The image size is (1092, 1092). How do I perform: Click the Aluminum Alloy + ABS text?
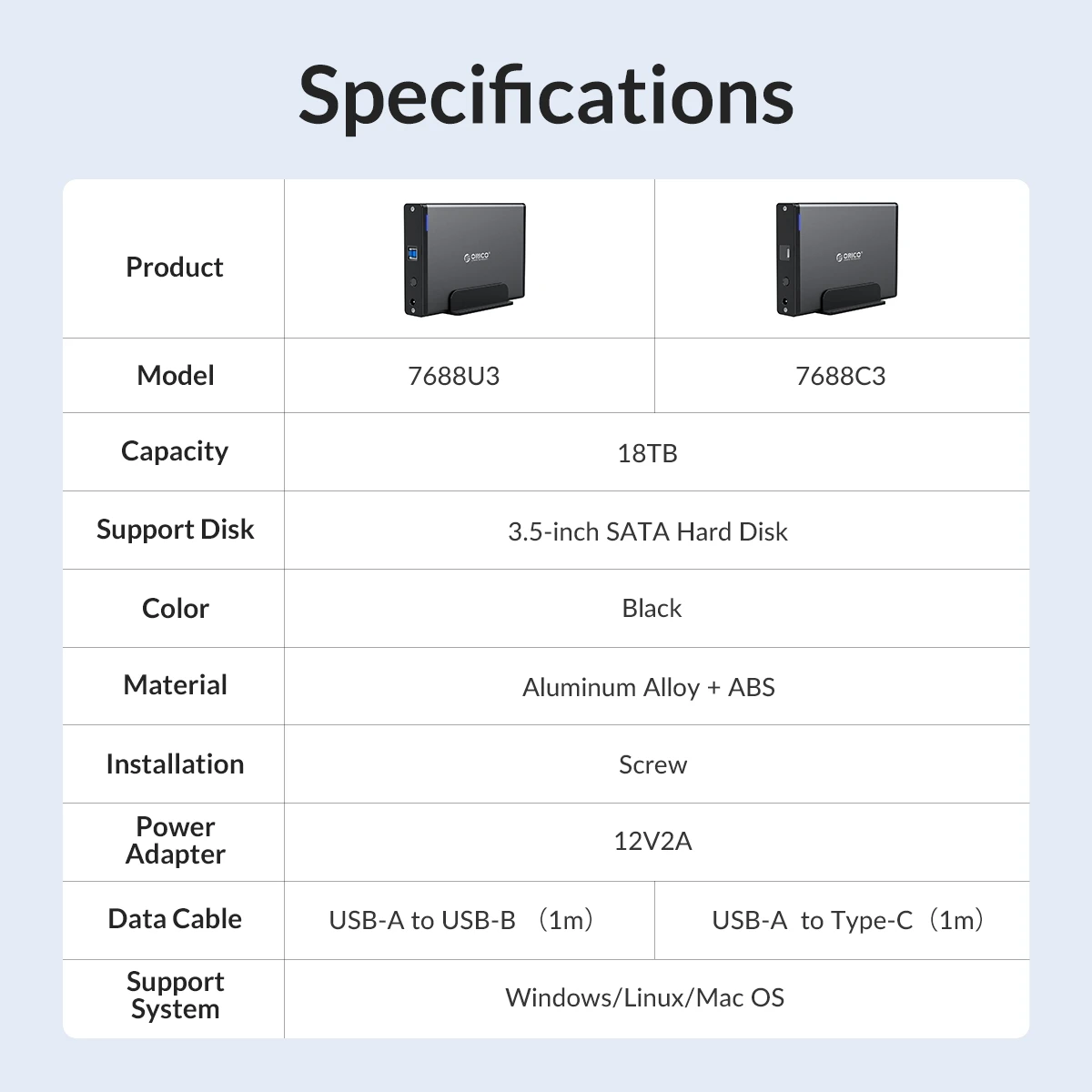pyautogui.click(x=648, y=687)
